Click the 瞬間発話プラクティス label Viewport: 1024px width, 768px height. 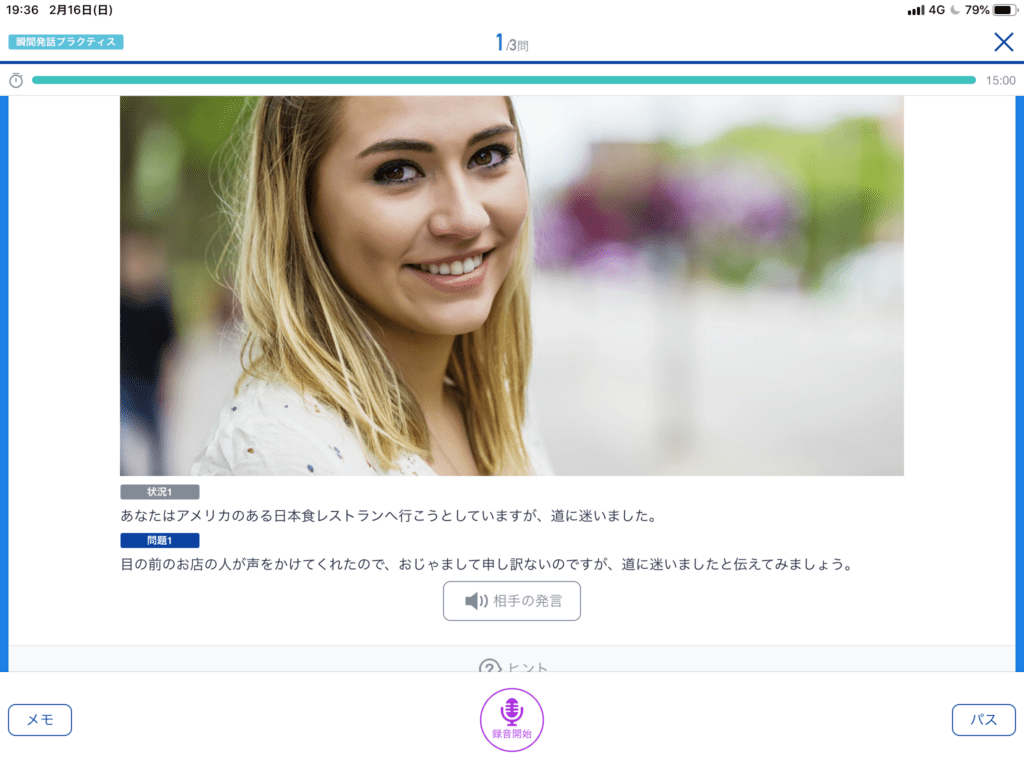[x=65, y=42]
